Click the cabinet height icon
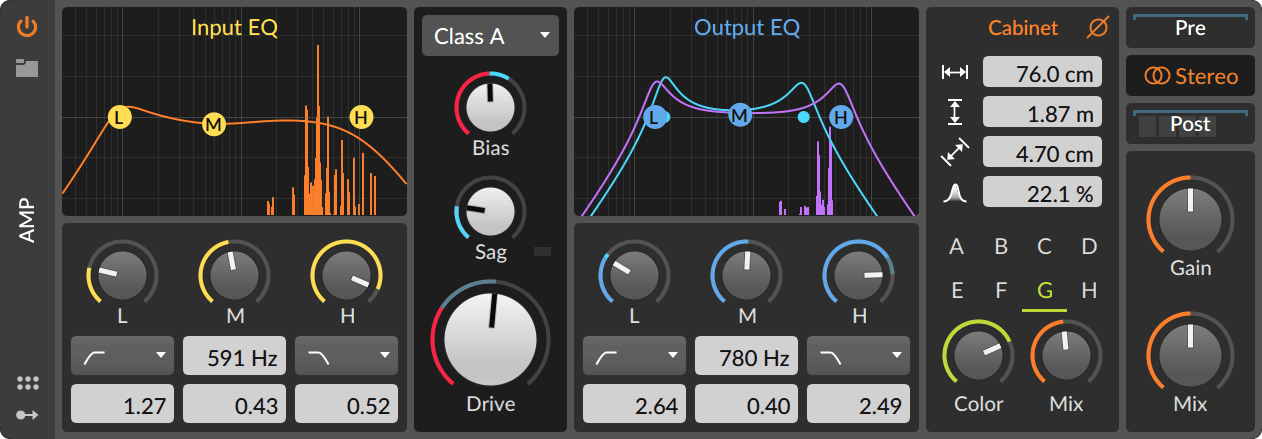 (x=955, y=112)
